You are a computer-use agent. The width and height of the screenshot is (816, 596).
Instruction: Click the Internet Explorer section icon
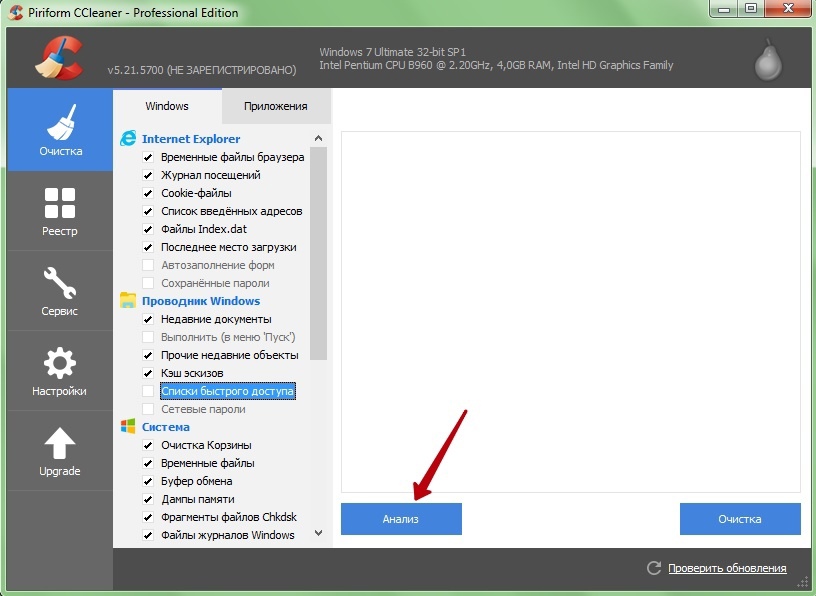128,139
